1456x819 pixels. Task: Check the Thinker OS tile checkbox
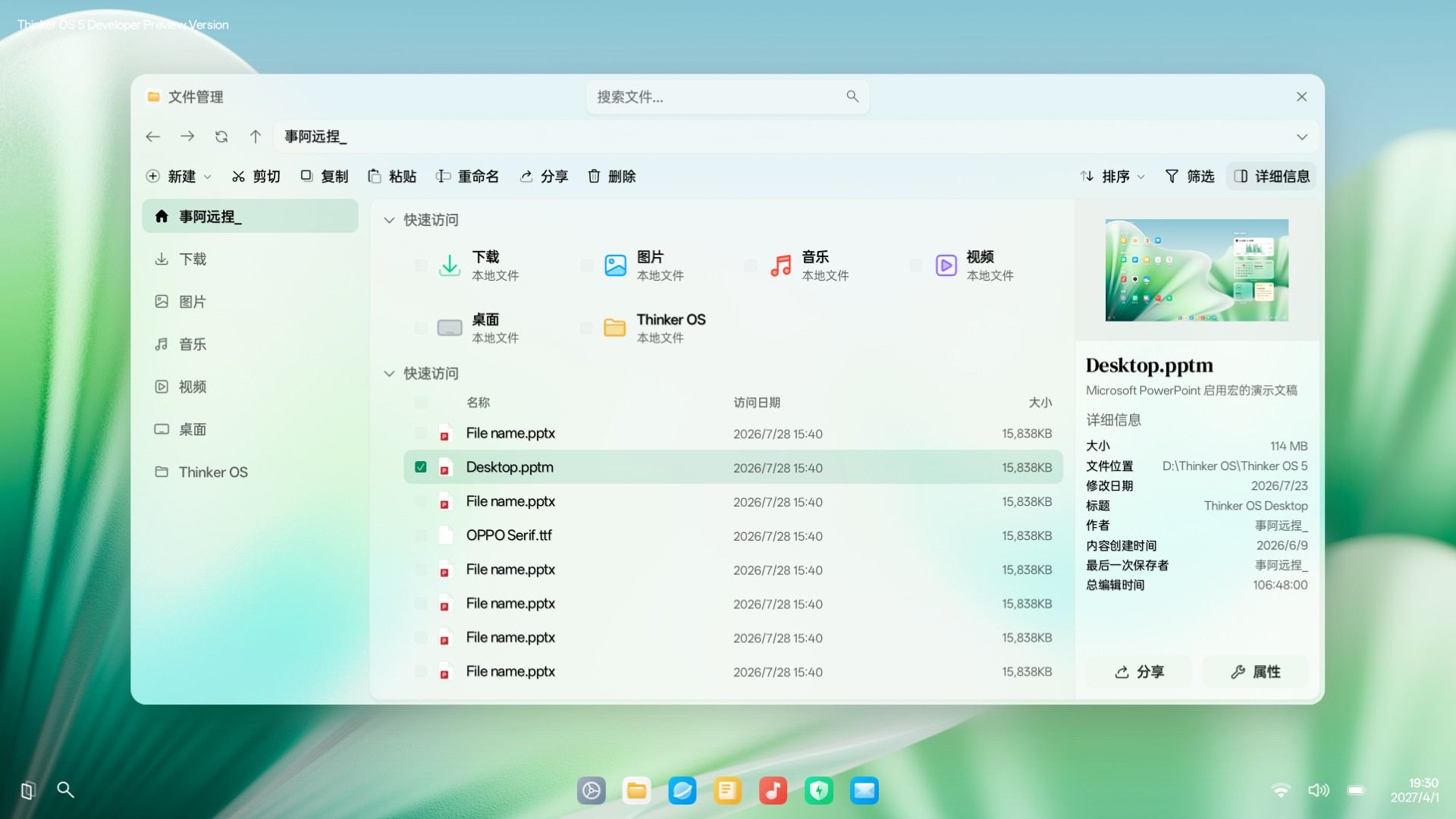click(x=586, y=328)
